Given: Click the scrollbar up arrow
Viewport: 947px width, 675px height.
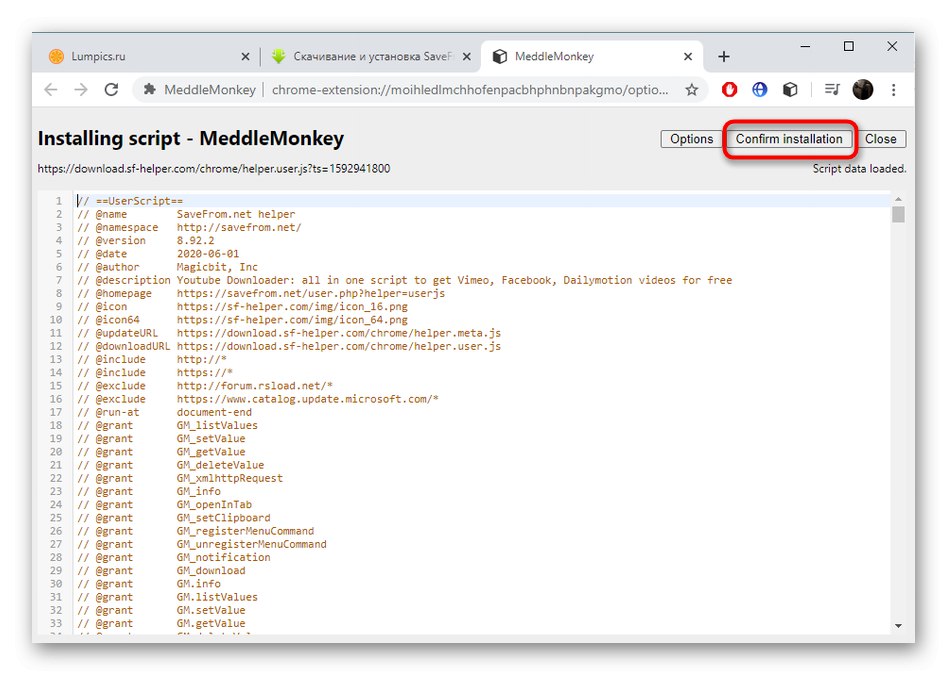Looking at the screenshot, I should coord(898,199).
